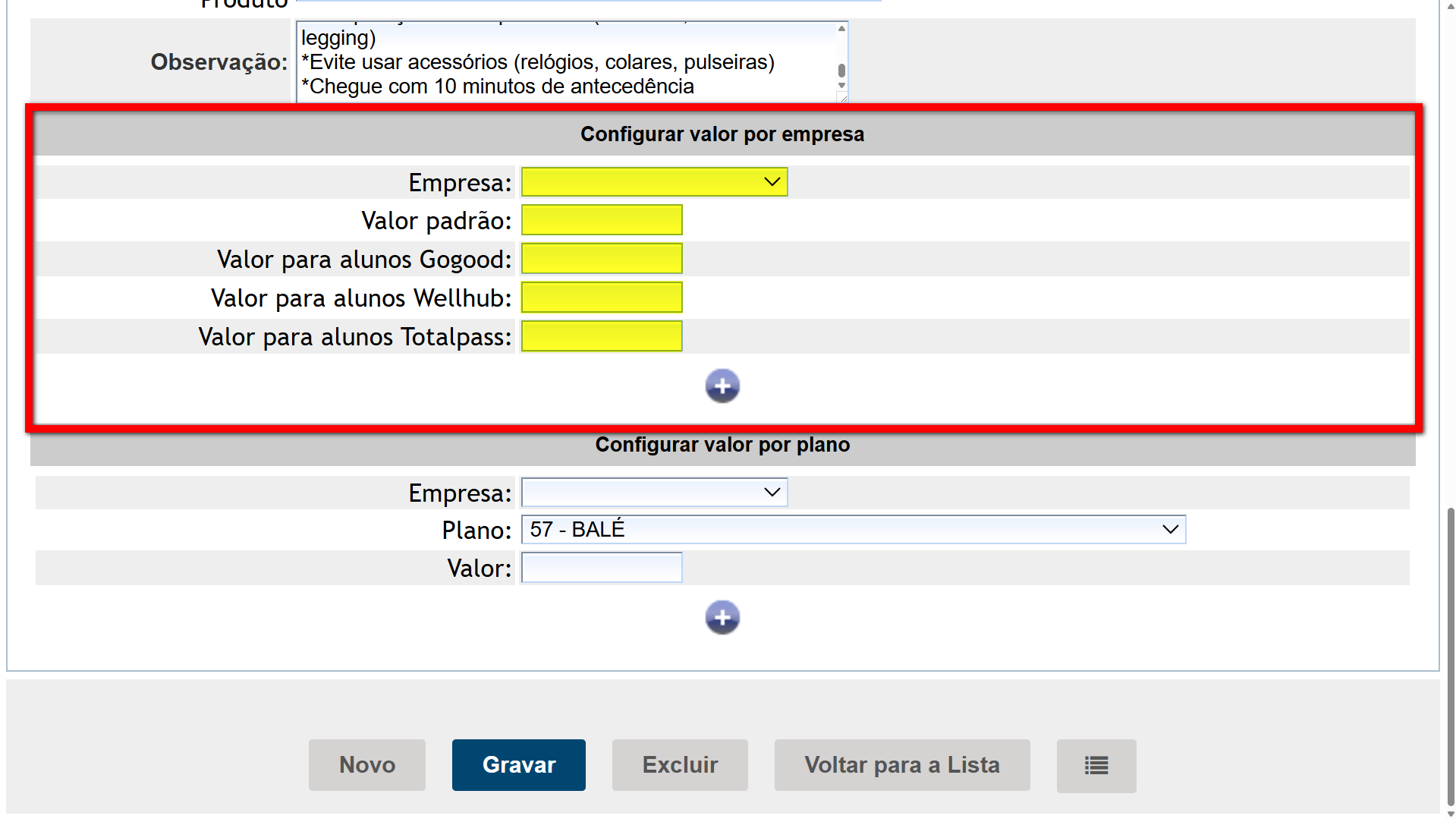Focus the Valor padrão input field
The width and height of the screenshot is (1456, 819).
(x=601, y=220)
